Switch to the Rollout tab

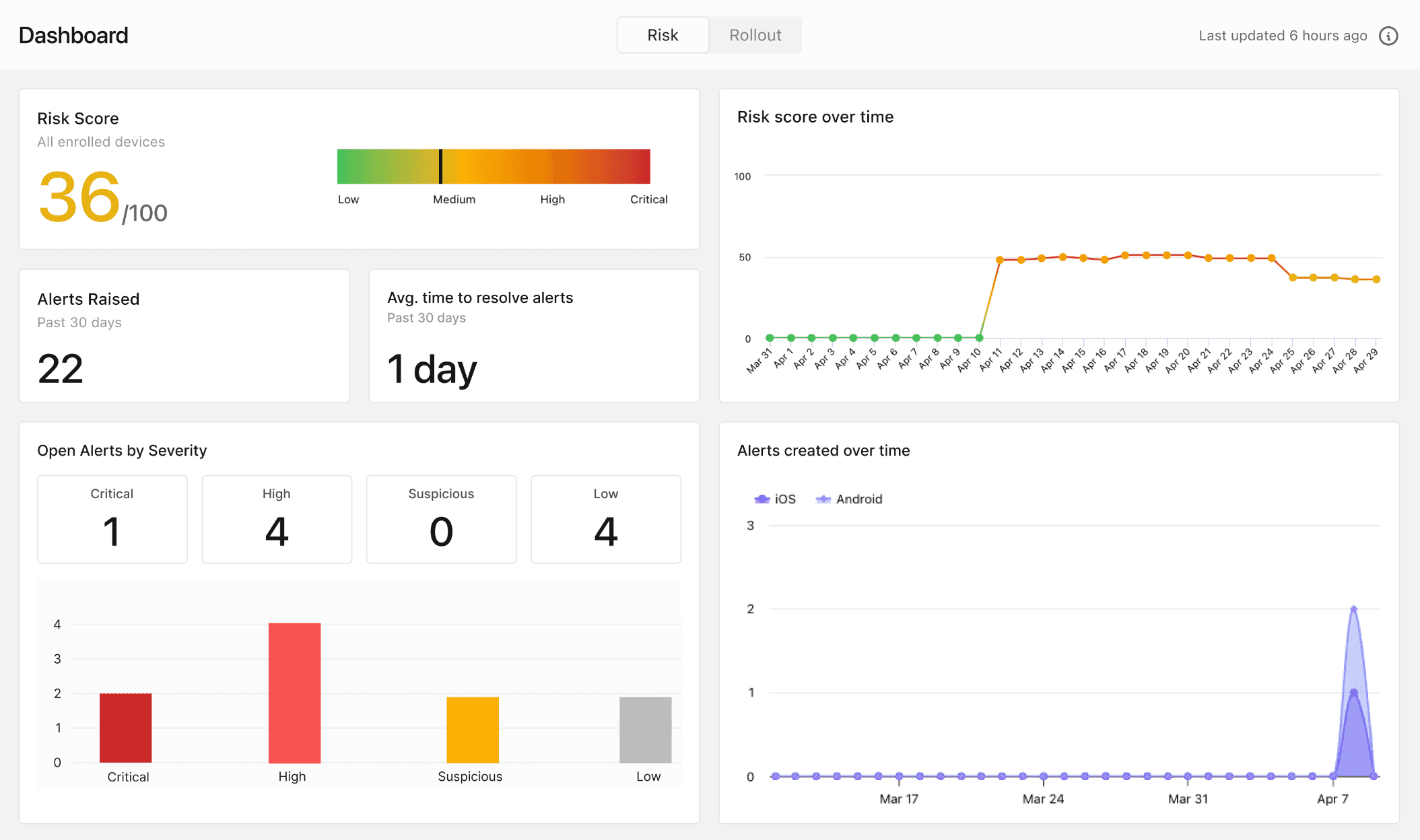755,35
